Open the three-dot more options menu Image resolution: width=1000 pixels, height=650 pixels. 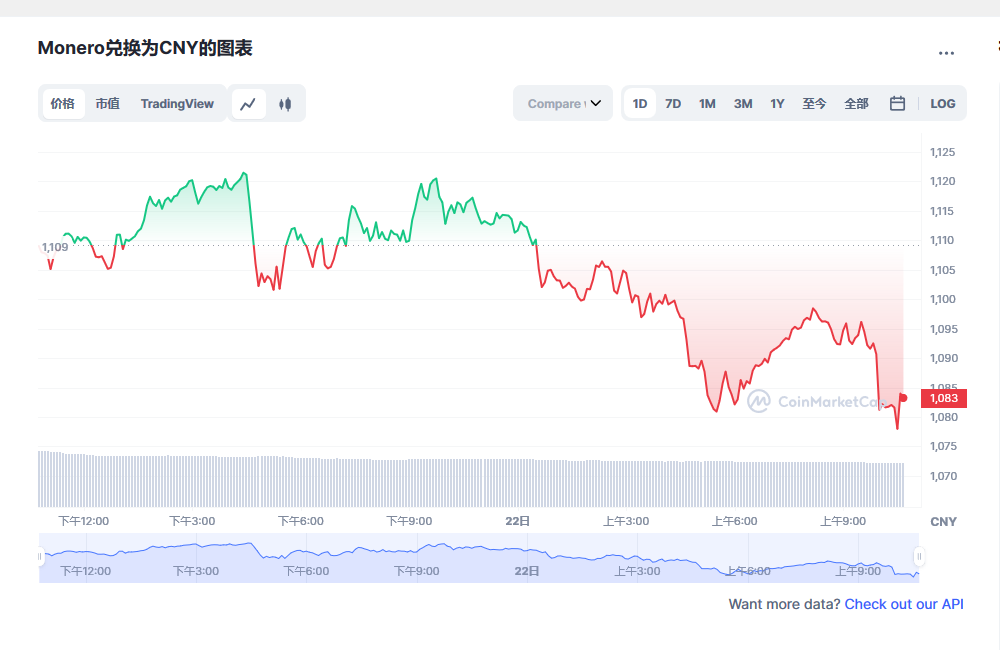coord(946,53)
